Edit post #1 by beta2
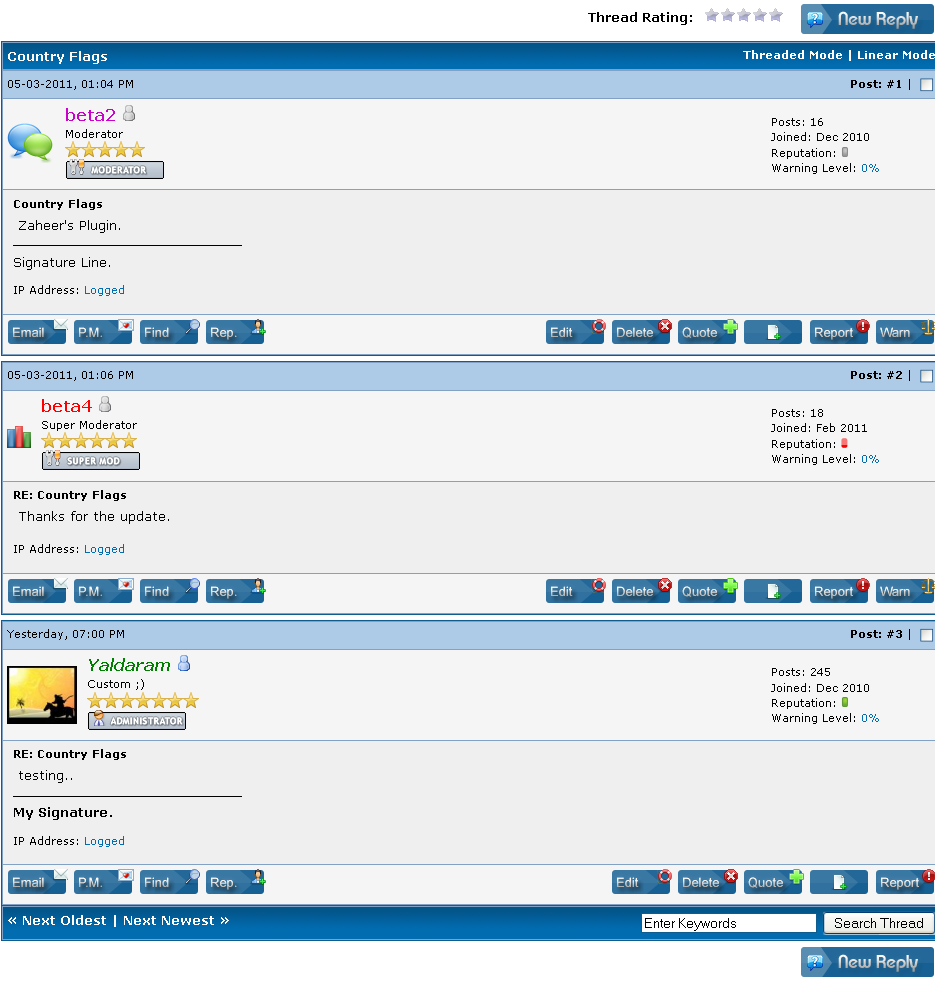 [575, 332]
